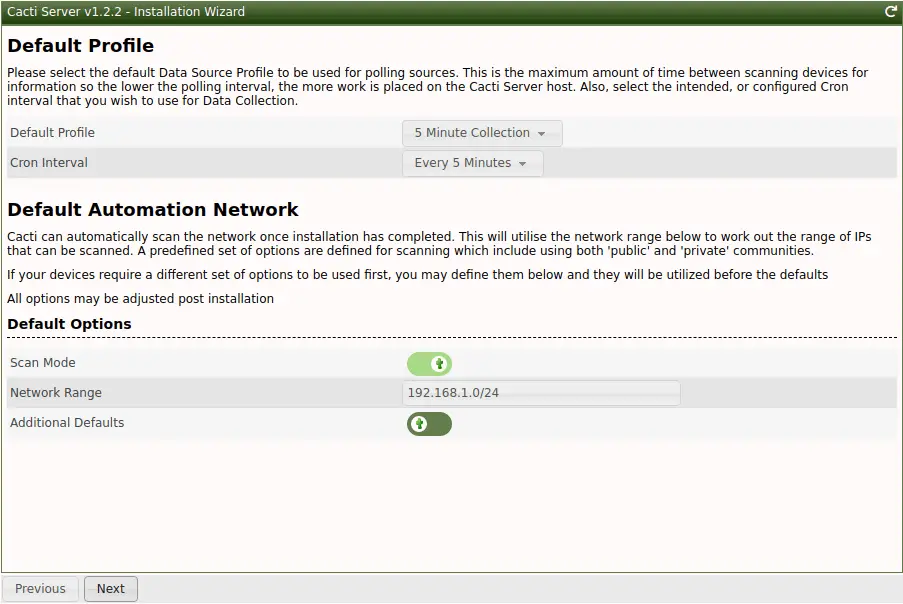This screenshot has height=604, width=903.
Task: Click the Default Automation Network heading
Action: 153,210
